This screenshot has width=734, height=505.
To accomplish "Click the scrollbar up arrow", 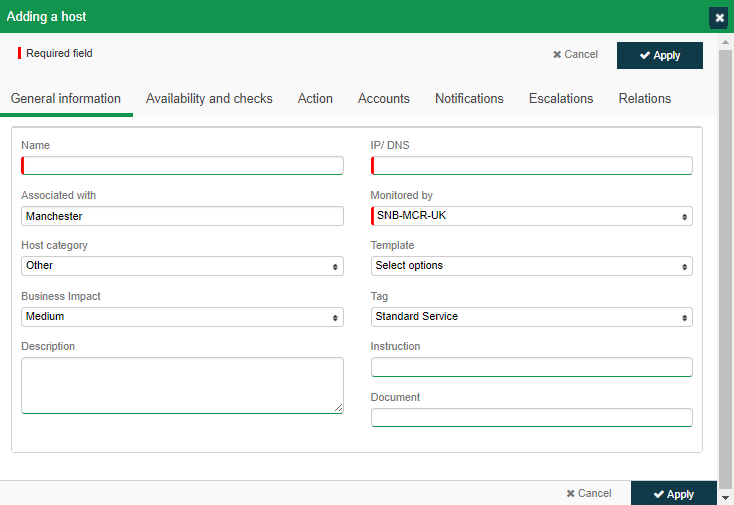I will point(726,42).
